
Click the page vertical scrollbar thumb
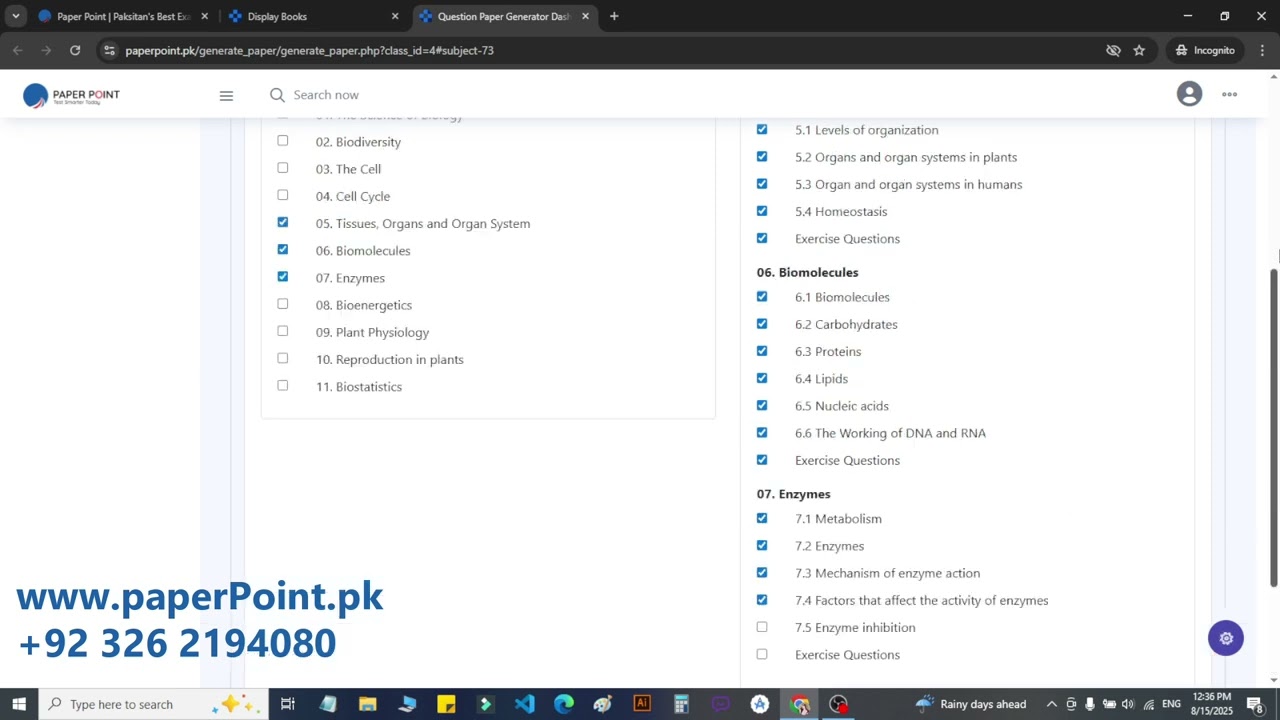pos(1274,427)
